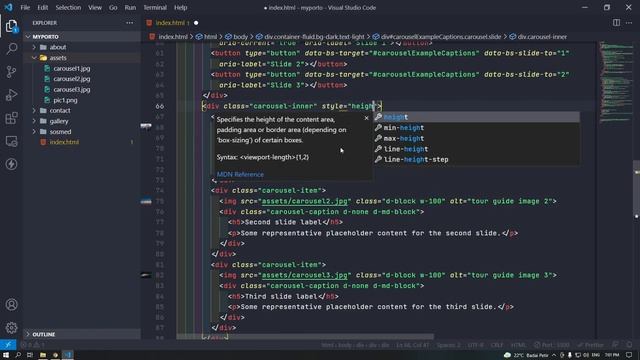The image size is (640, 360).
Task: Click the horizontal scrollbar in editor
Action: tap(305, 337)
